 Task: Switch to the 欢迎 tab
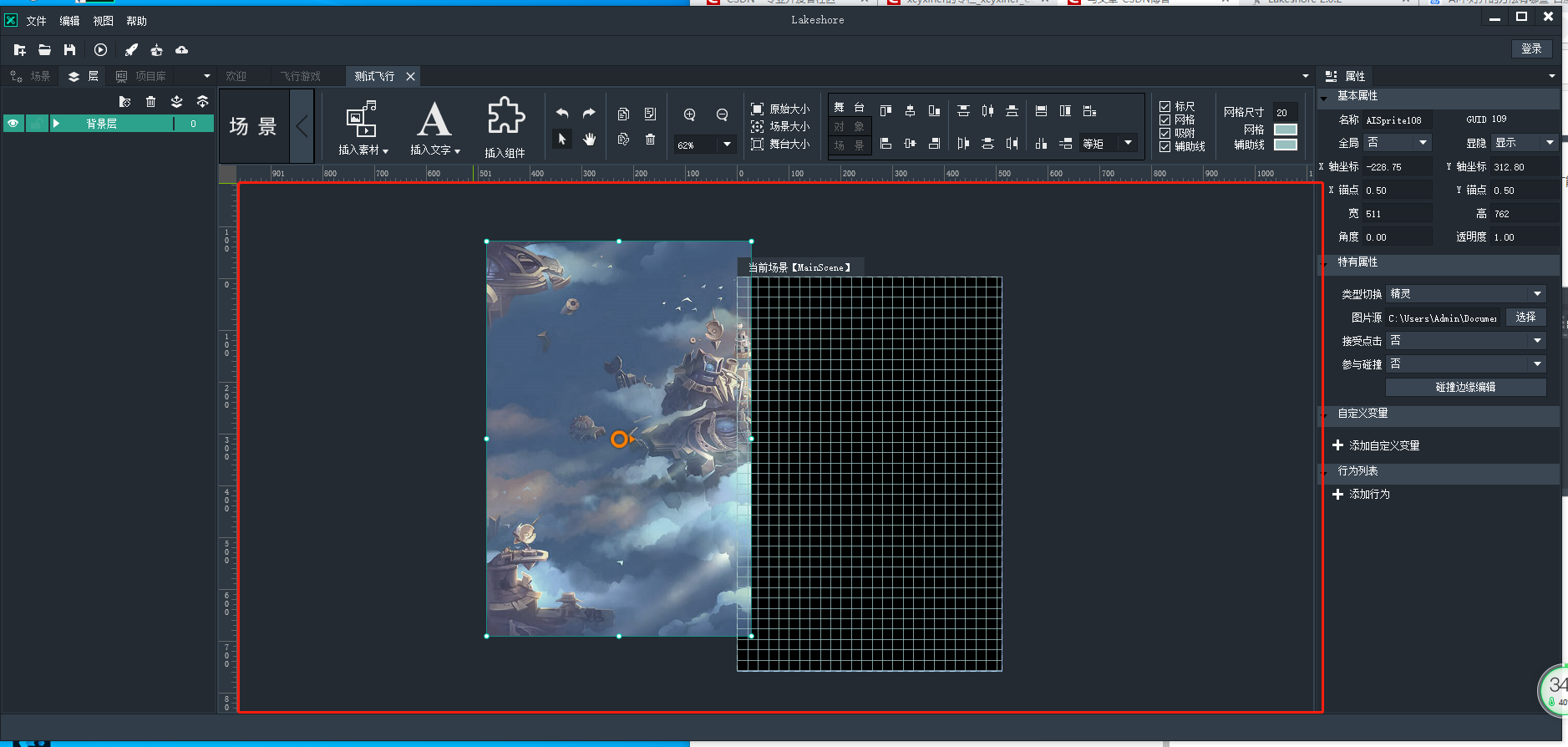[x=236, y=76]
